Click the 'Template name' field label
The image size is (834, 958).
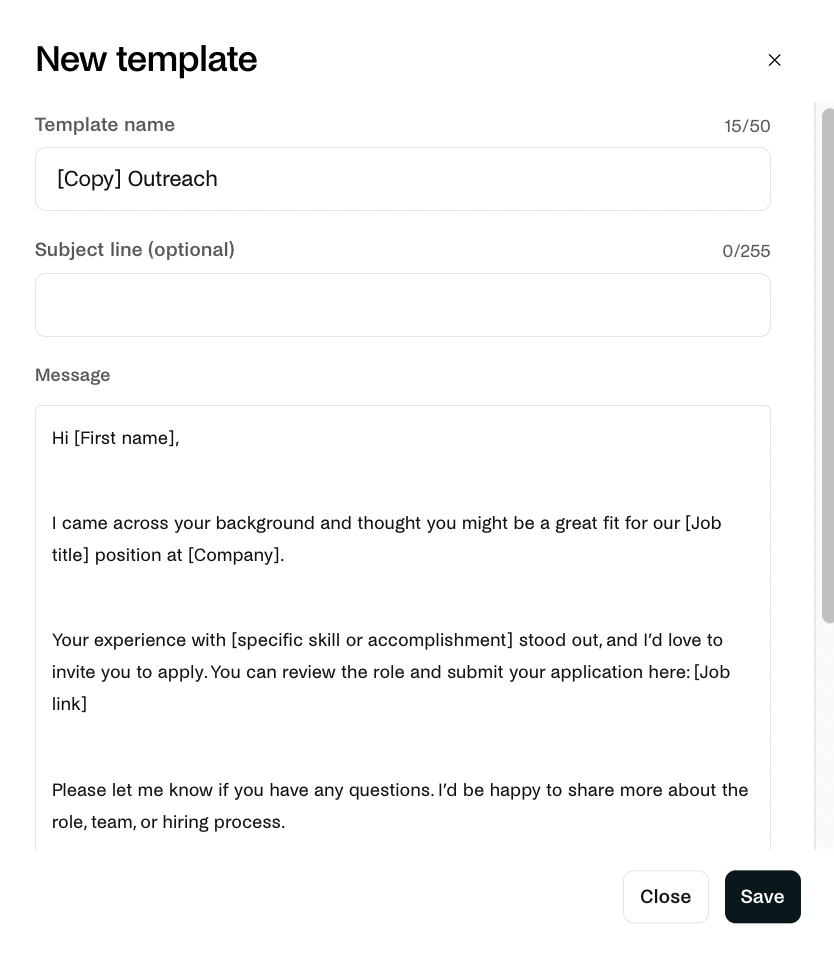pos(104,125)
